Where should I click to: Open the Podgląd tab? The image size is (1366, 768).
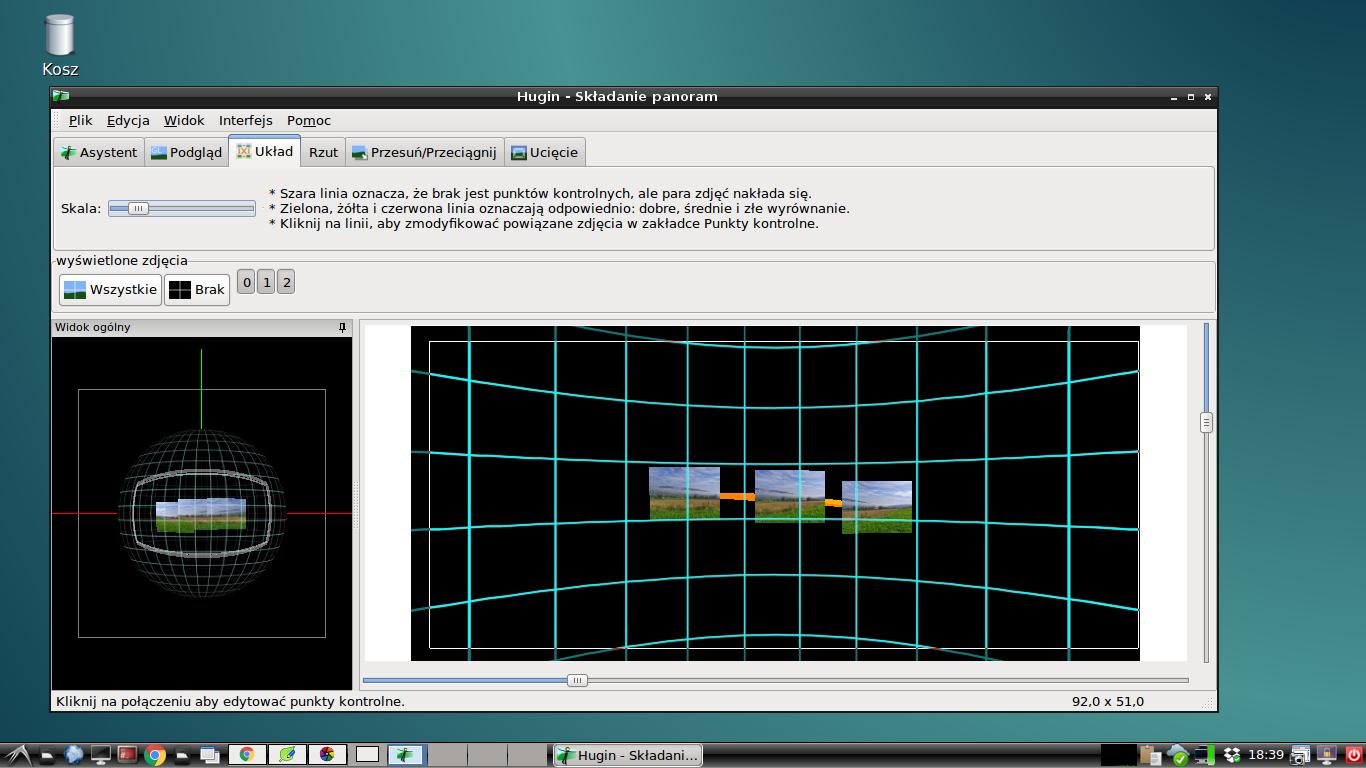[x=186, y=152]
